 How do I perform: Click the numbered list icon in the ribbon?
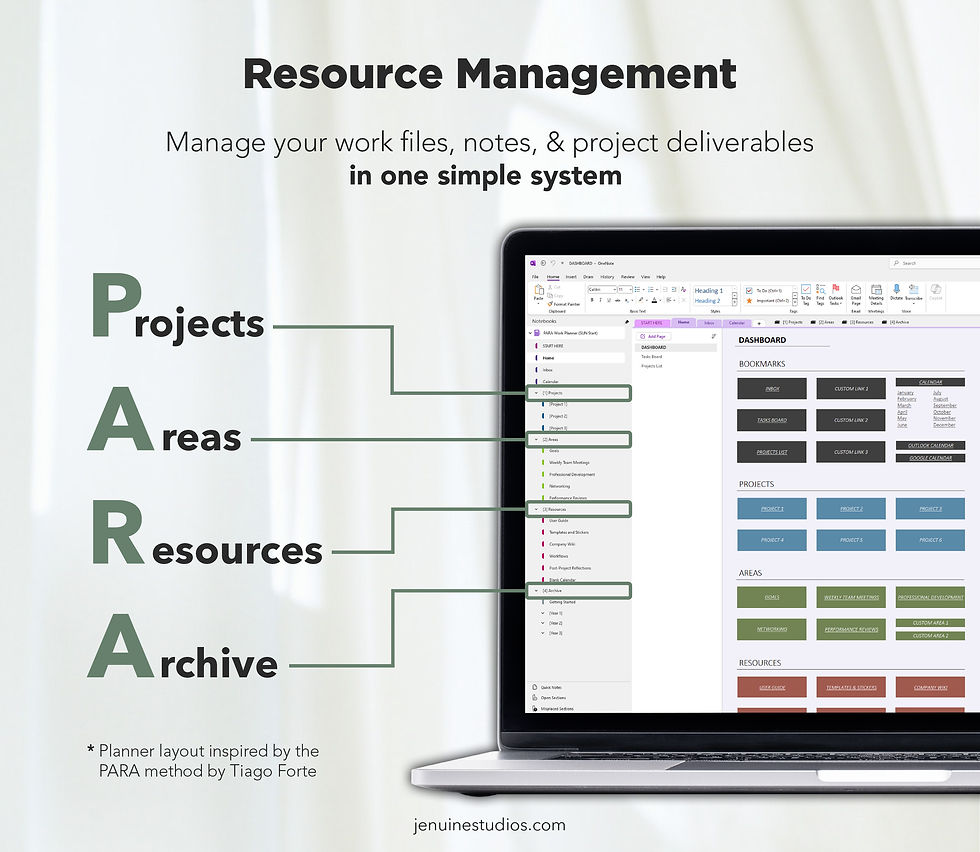point(651,289)
